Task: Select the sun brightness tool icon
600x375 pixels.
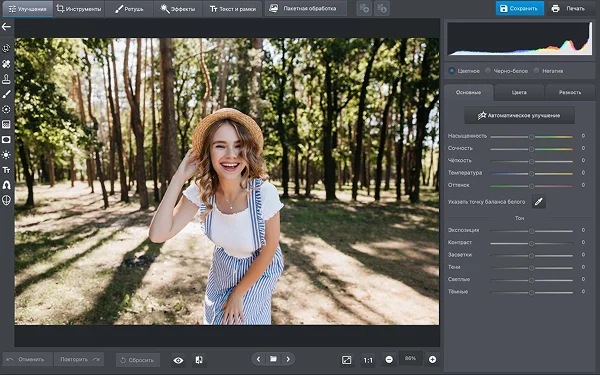Action: [6, 155]
